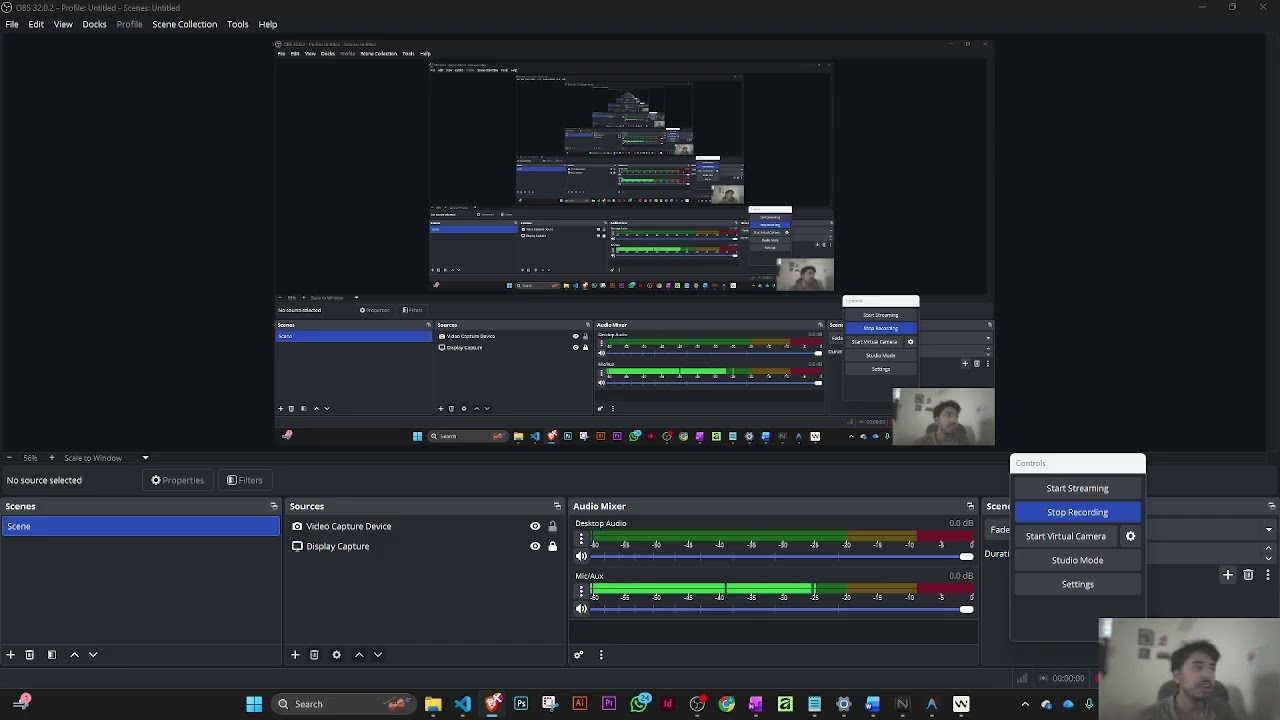Toggle visibility of Display Capture

(535, 546)
